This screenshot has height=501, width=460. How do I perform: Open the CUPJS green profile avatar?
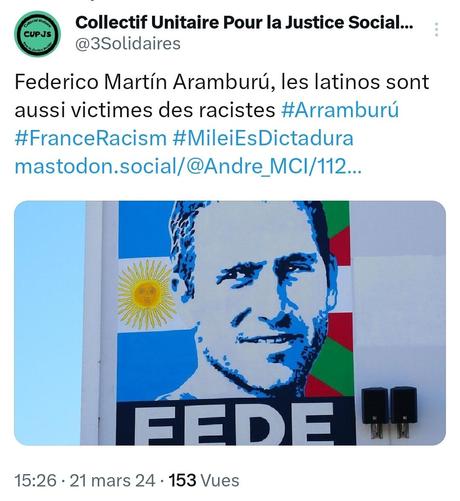[38, 34]
